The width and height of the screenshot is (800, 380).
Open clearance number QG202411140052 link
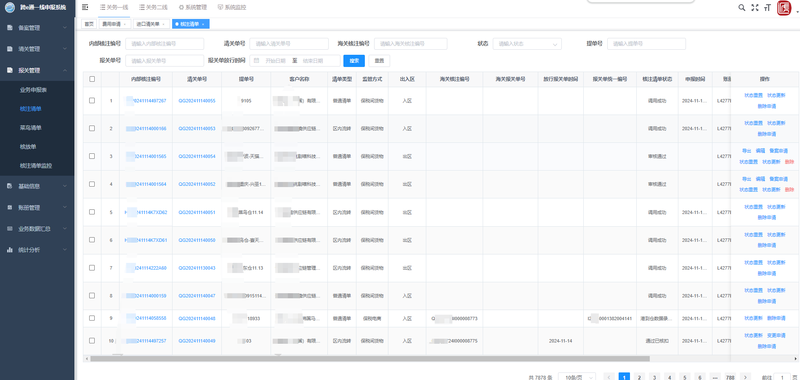click(x=197, y=184)
